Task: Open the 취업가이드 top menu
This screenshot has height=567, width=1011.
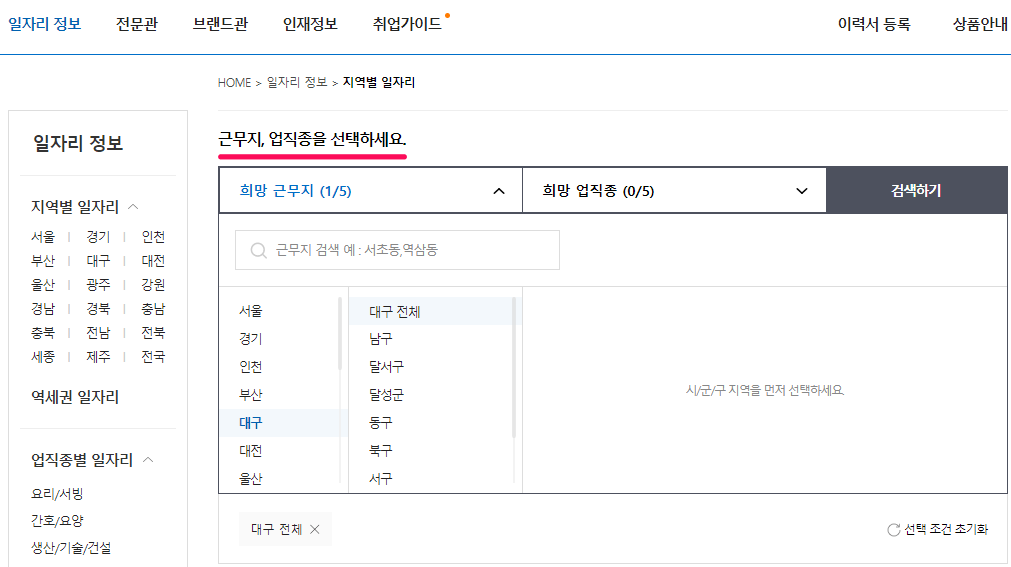Action: click(407, 24)
